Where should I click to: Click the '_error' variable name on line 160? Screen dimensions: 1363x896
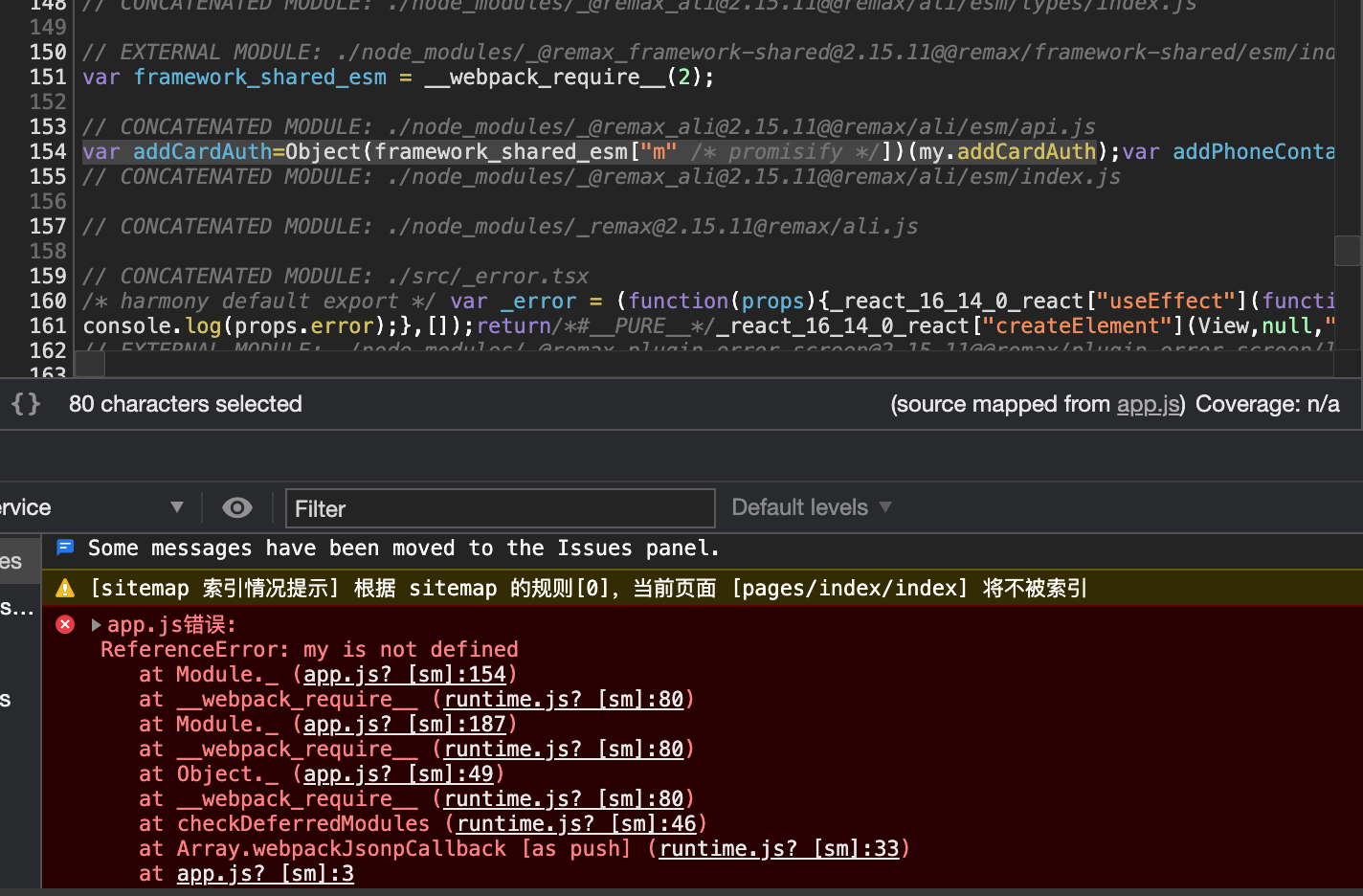click(539, 301)
